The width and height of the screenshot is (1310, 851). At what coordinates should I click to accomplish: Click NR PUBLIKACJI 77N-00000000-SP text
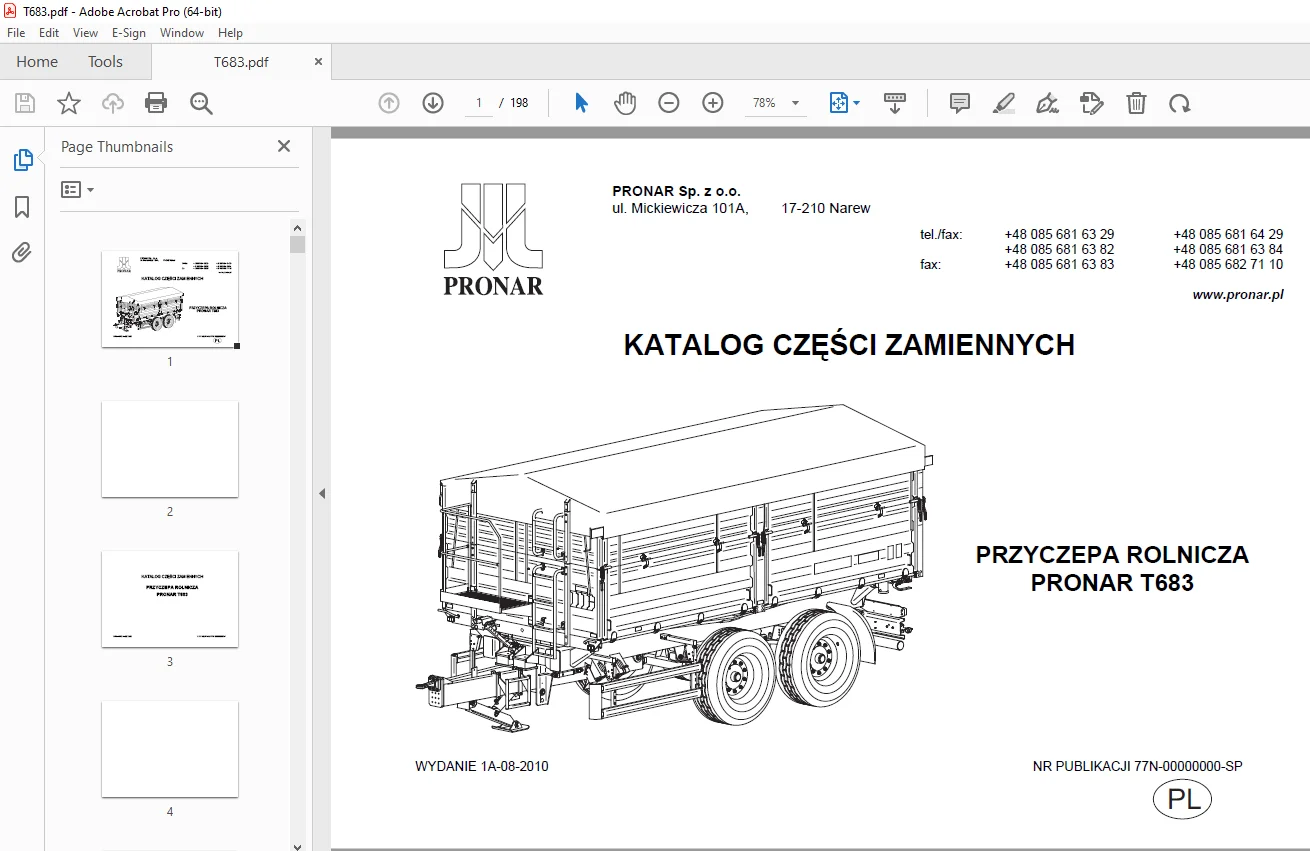point(1138,767)
